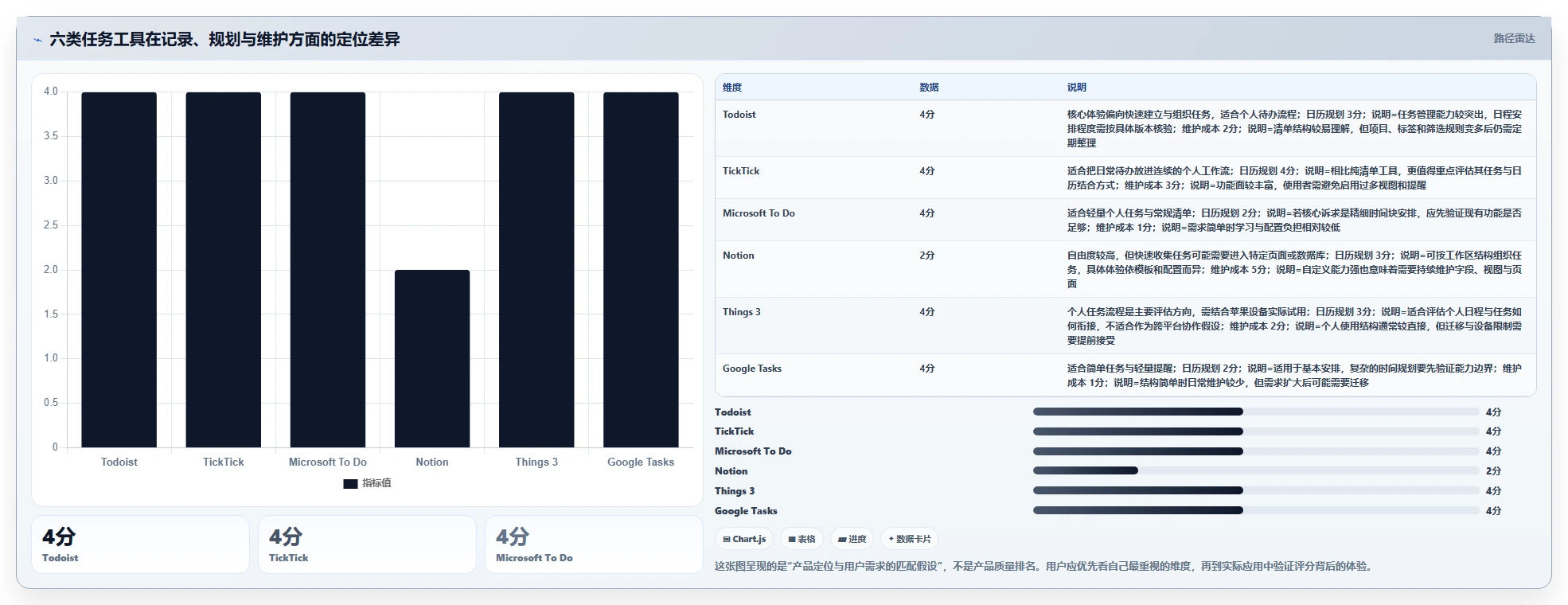Click the dashboard title text
Image resolution: width=1568 pixels, height=605 pixels.
click(224, 39)
